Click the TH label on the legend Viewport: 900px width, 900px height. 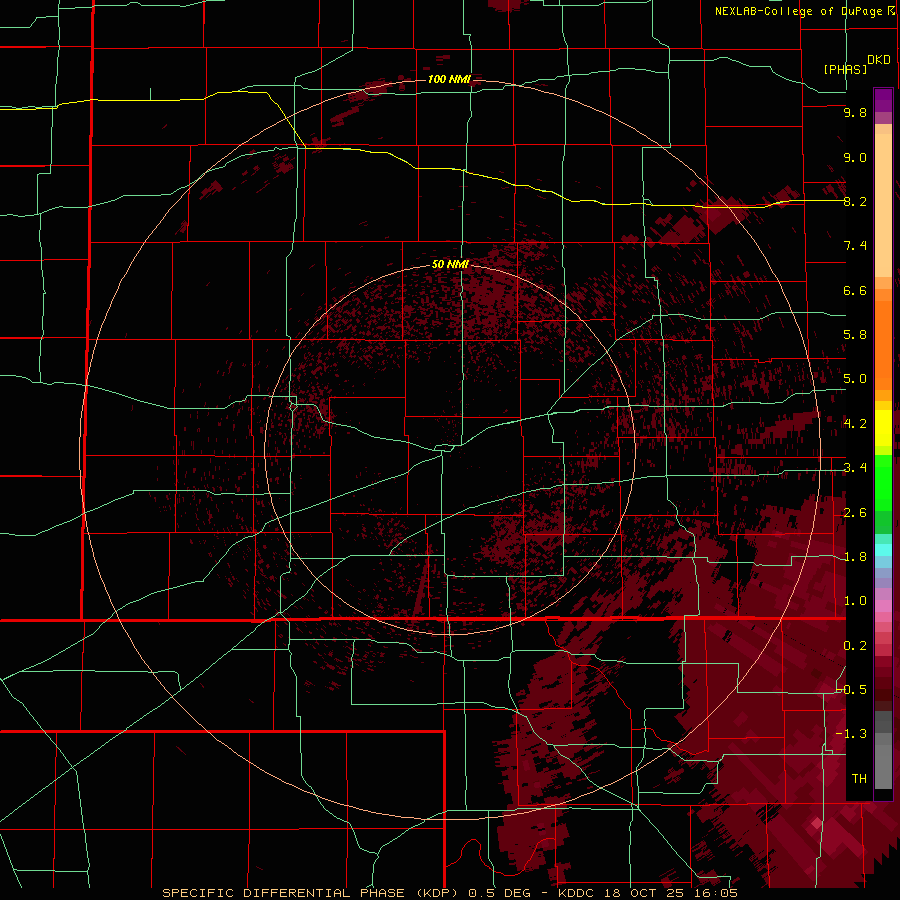click(859, 779)
